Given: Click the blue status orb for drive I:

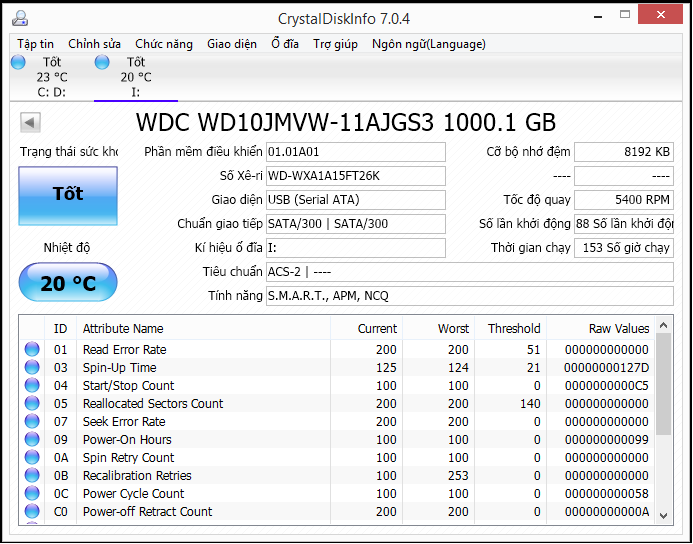Looking at the screenshot, I should click(102, 62).
